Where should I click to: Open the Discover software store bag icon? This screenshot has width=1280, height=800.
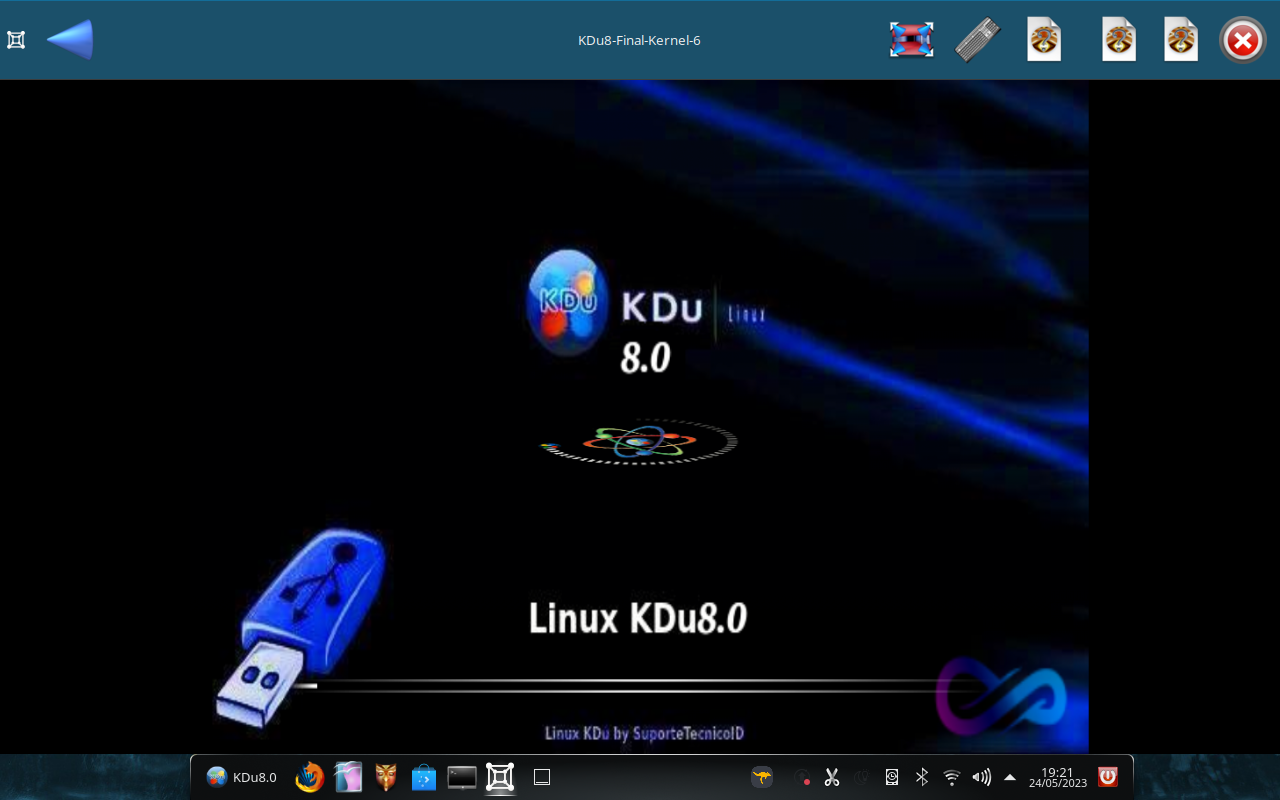point(424,777)
